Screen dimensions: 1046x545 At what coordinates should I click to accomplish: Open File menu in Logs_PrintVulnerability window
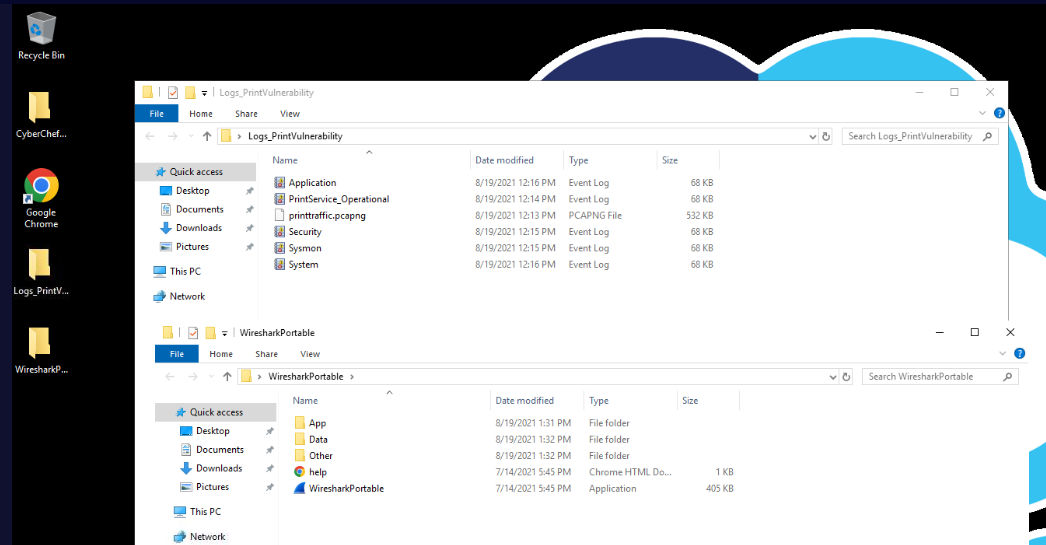coord(157,113)
